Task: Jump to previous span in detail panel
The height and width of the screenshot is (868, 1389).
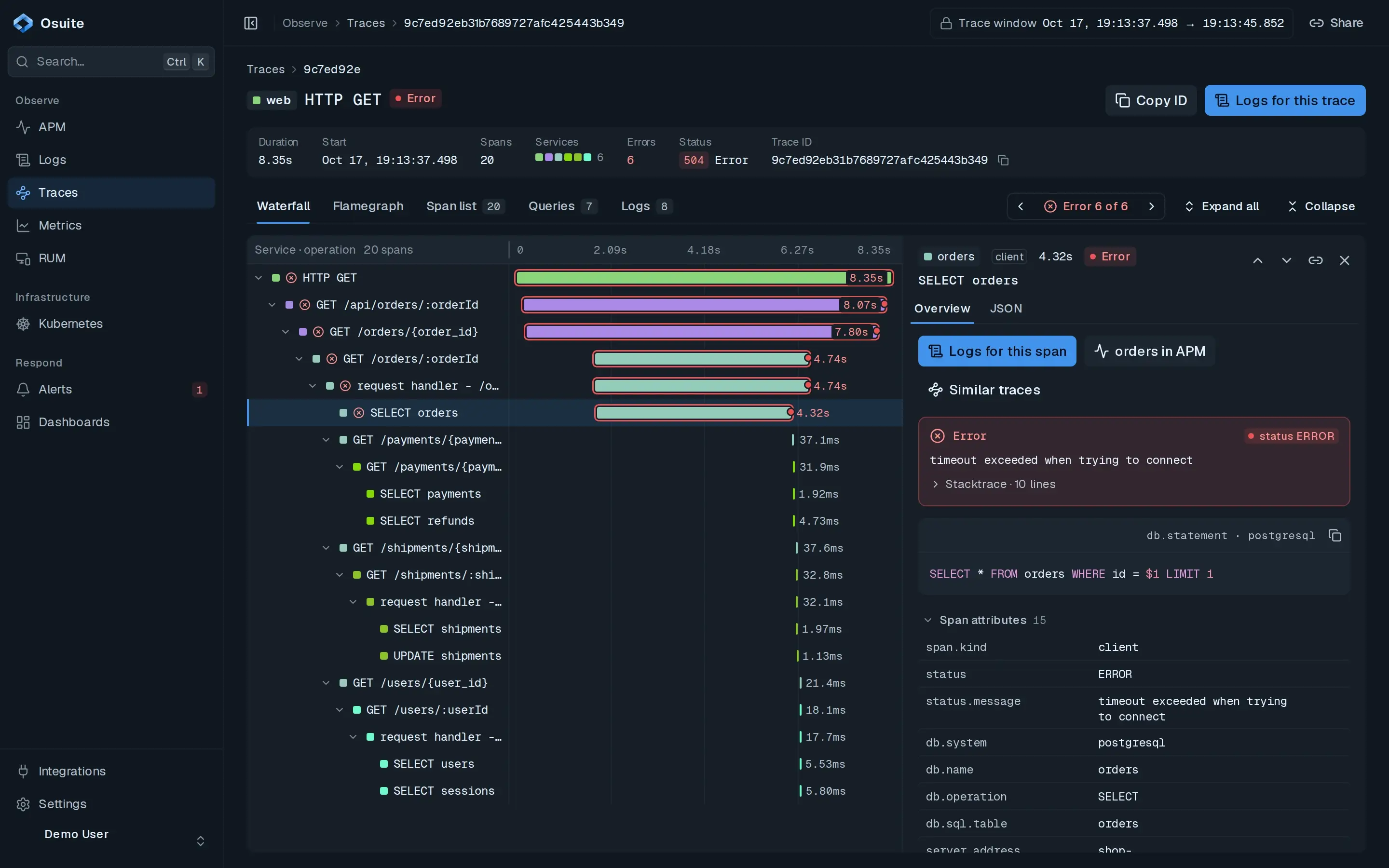Action: pos(1257,260)
